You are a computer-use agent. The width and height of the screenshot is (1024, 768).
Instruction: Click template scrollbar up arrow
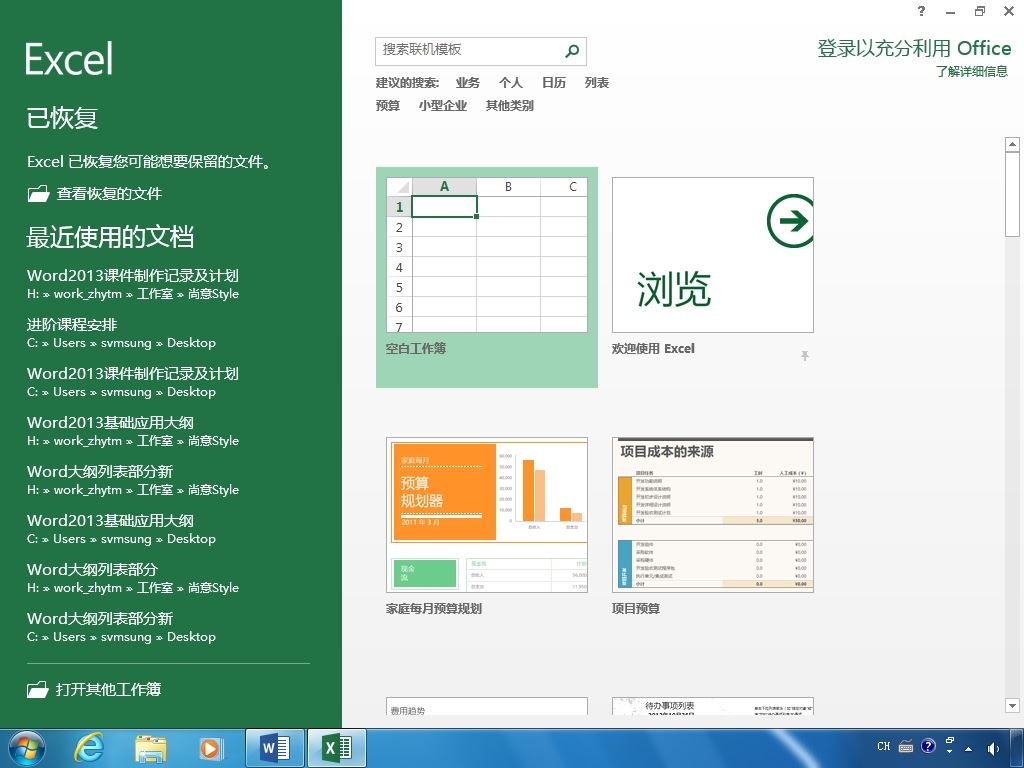pyautogui.click(x=1012, y=144)
